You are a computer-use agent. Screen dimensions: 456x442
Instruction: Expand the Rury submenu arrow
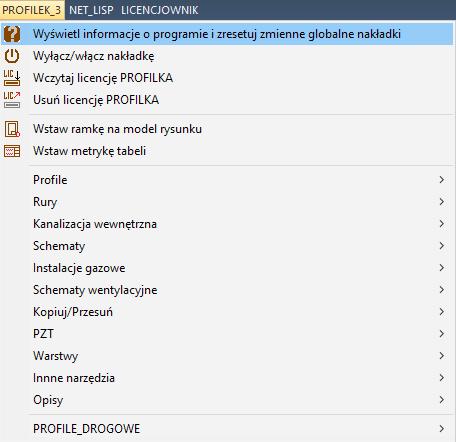442,202
